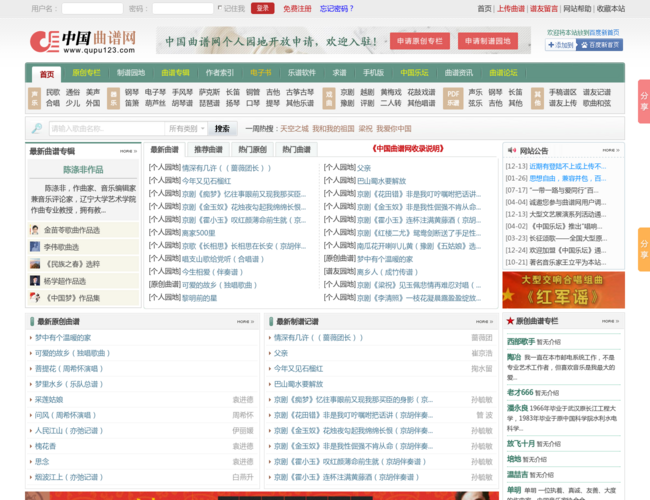The height and width of the screenshot is (500, 650).
Task: Toggle the 记住我 remember-me checkbox
Action: (x=219, y=8)
